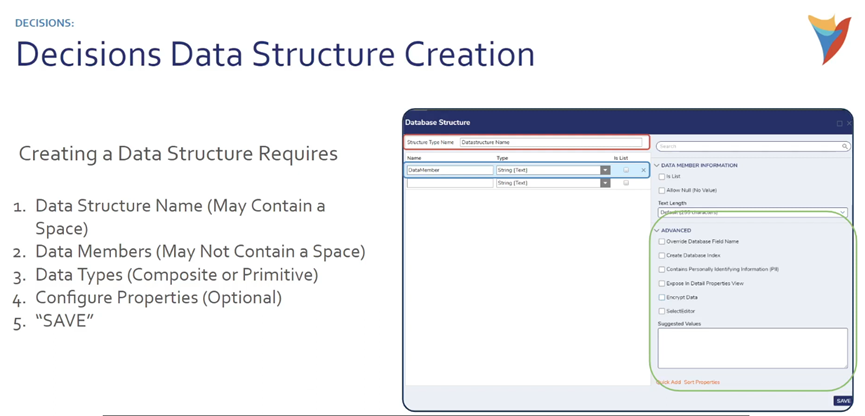
Task: Open the Type dropdown in the empty second row
Action: point(605,183)
